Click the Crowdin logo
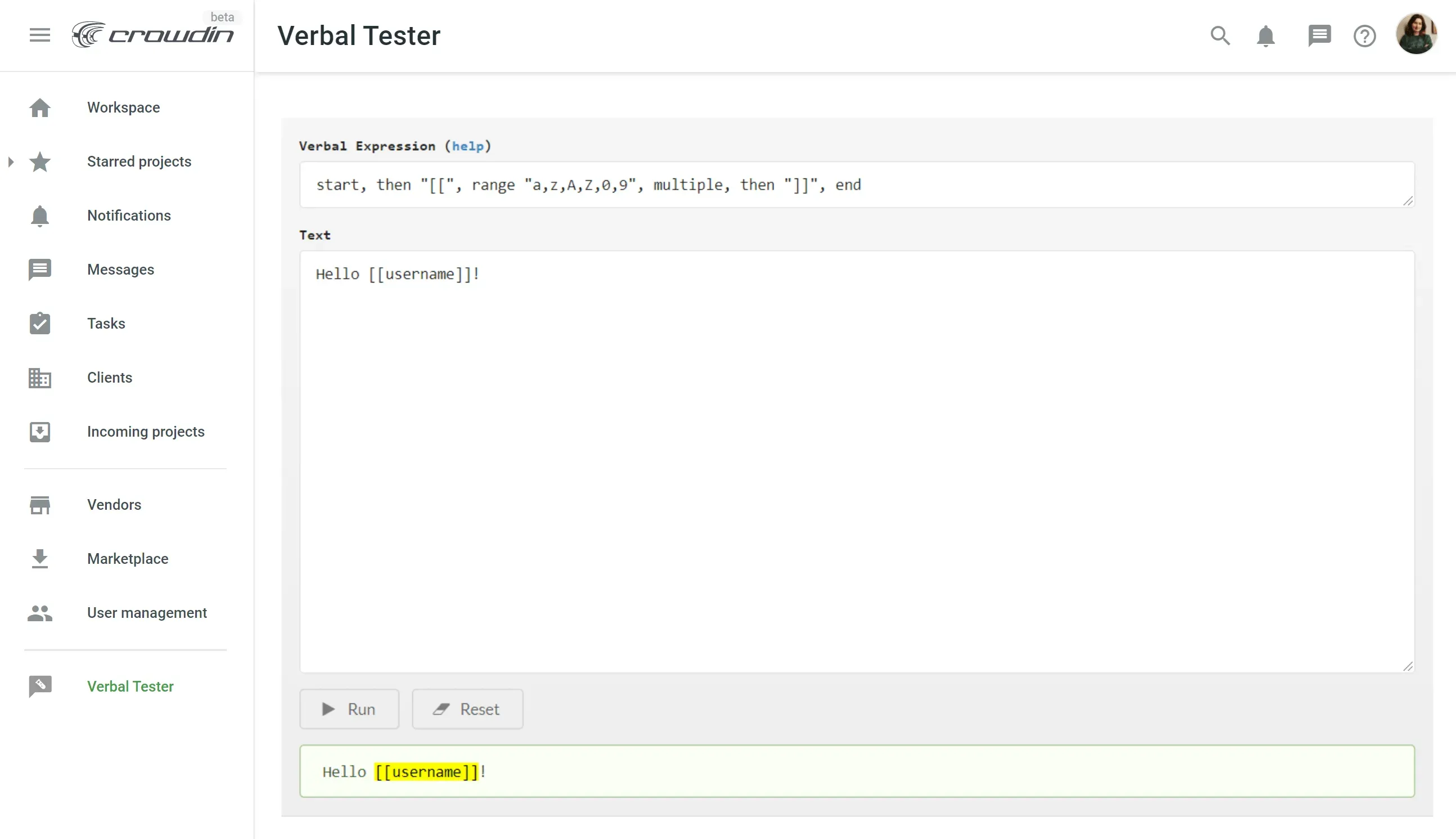 click(x=154, y=34)
